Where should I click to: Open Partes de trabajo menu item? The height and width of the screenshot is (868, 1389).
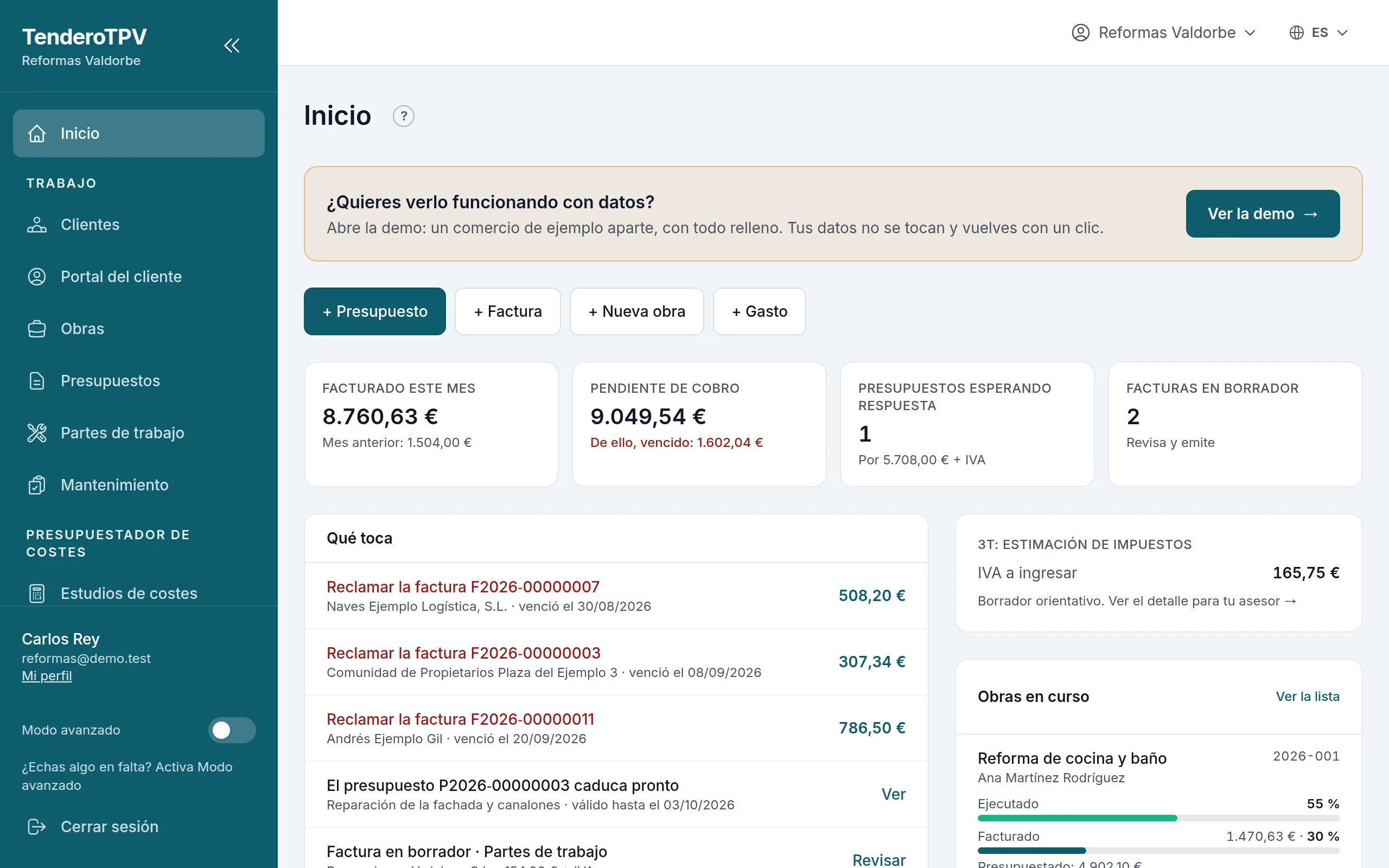[139, 433]
